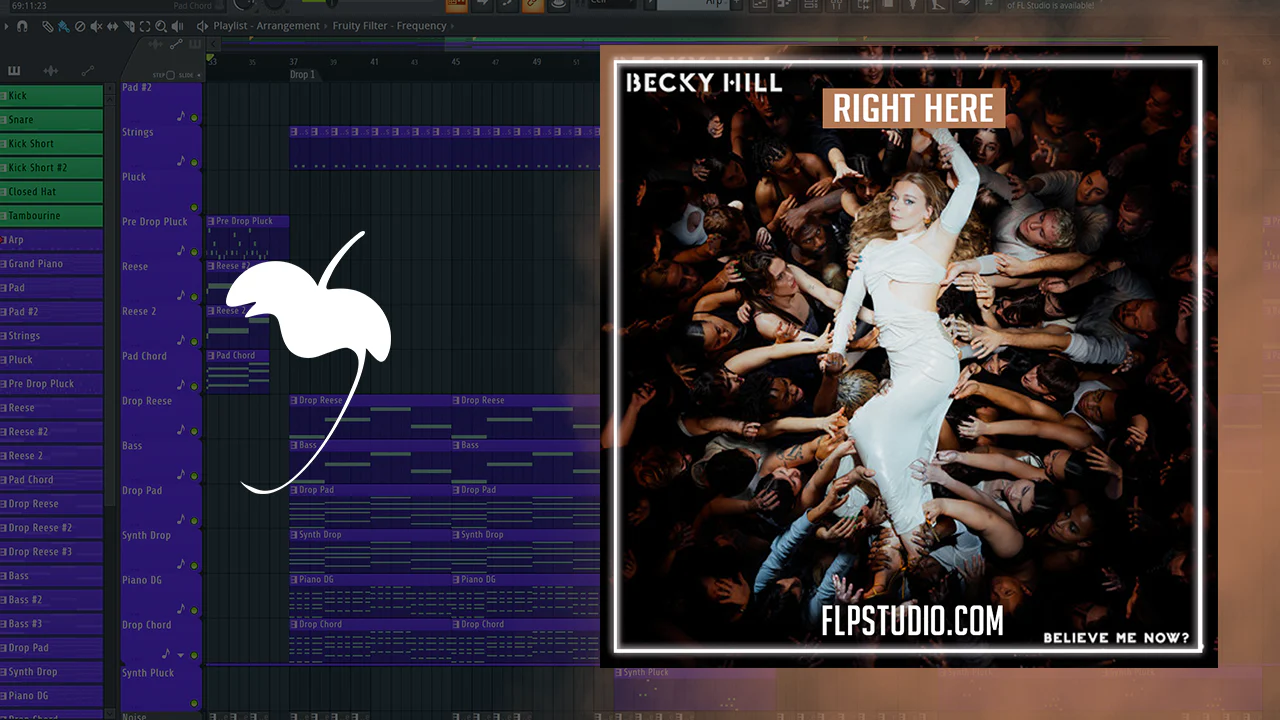This screenshot has width=1280, height=720.
Task: Click the note icon on Strings track
Action: 181,161
